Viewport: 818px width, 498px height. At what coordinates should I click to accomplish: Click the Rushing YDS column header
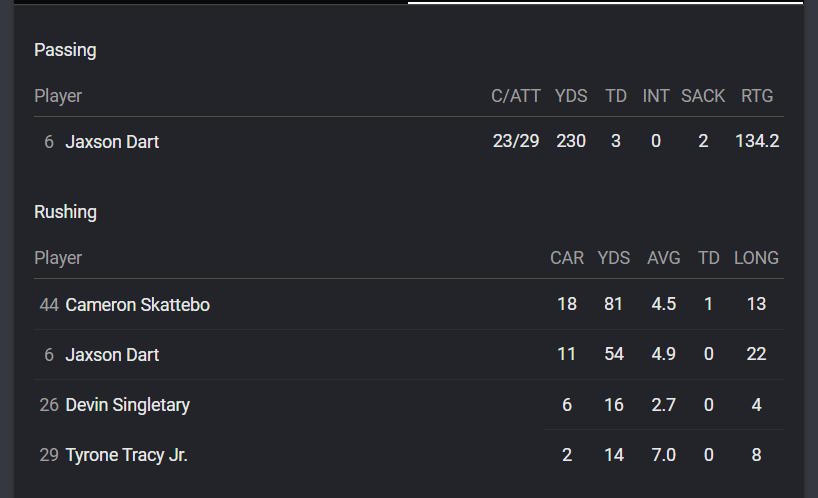[x=614, y=258]
